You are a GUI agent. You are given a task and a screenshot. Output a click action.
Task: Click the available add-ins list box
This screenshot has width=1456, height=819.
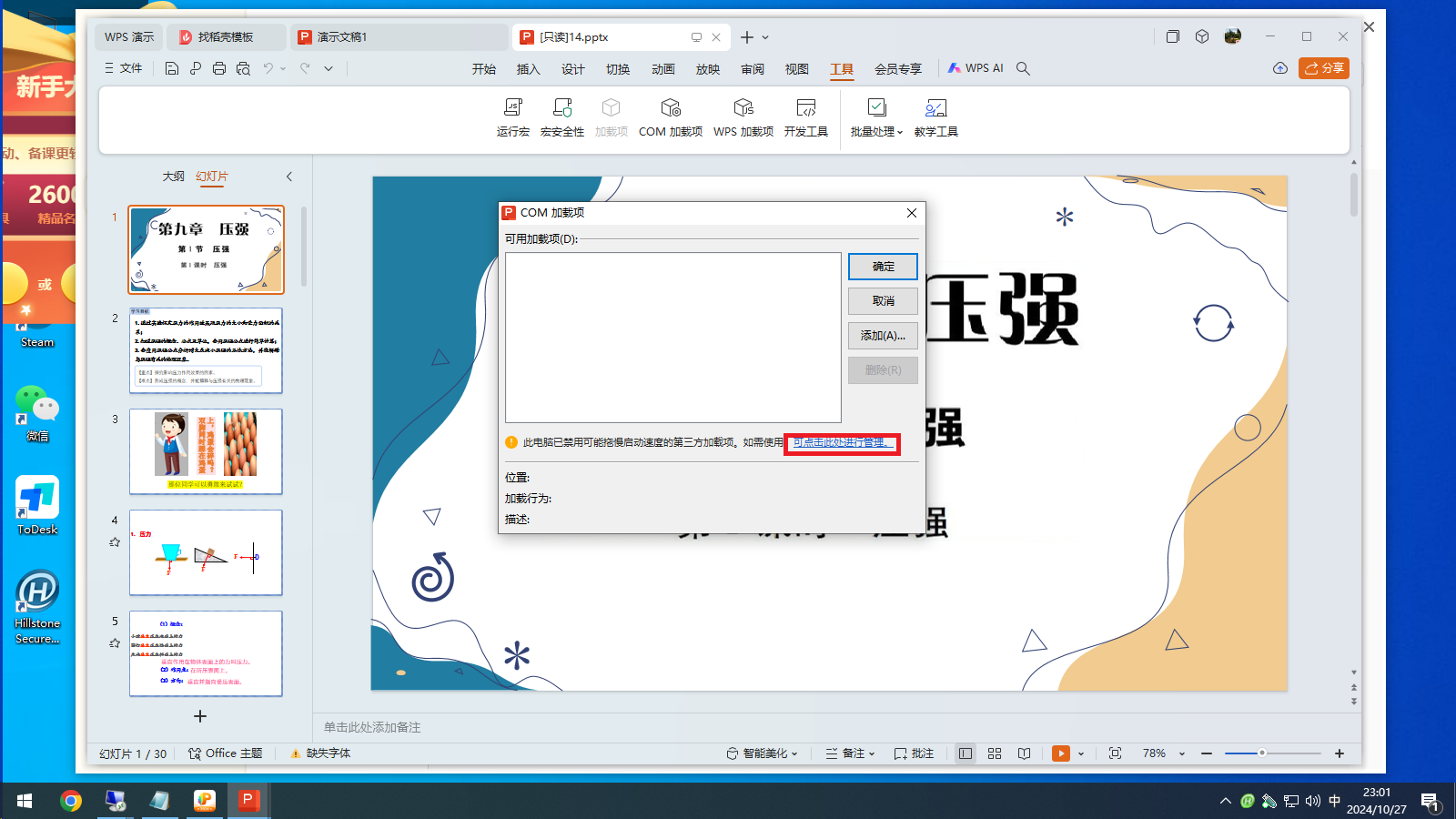coord(673,338)
